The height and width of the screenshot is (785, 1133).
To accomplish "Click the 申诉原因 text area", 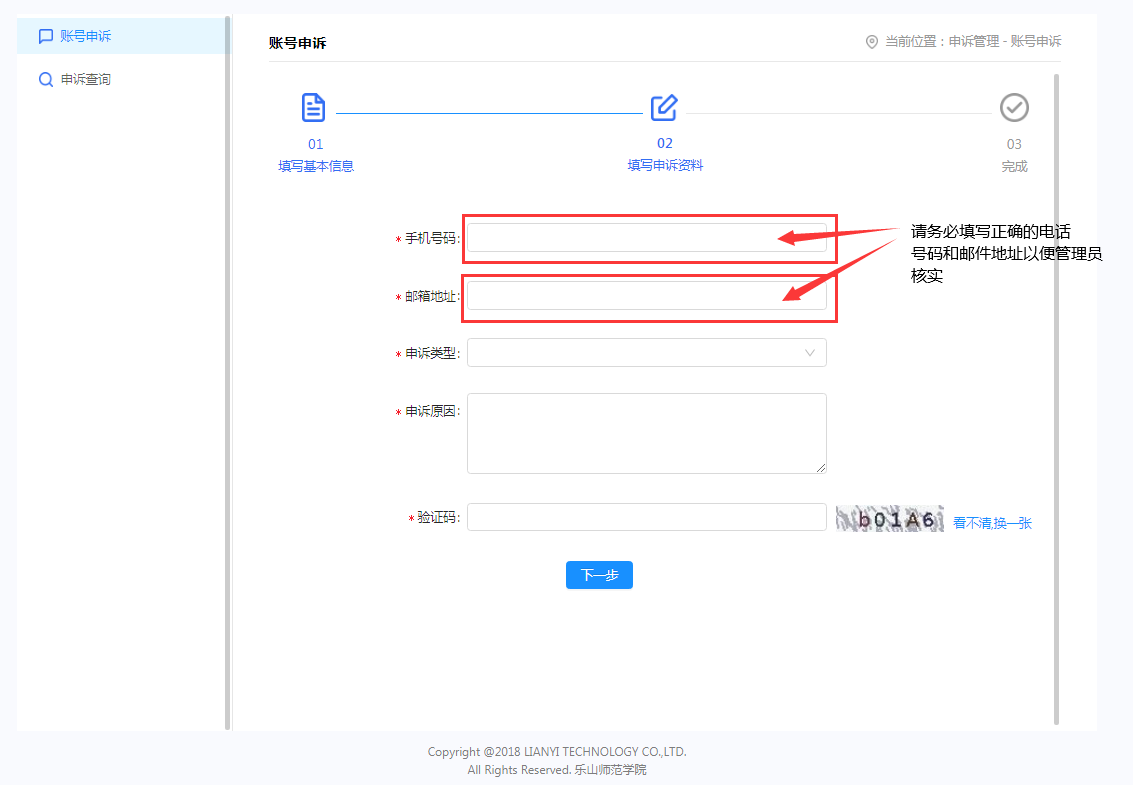I will [x=647, y=434].
